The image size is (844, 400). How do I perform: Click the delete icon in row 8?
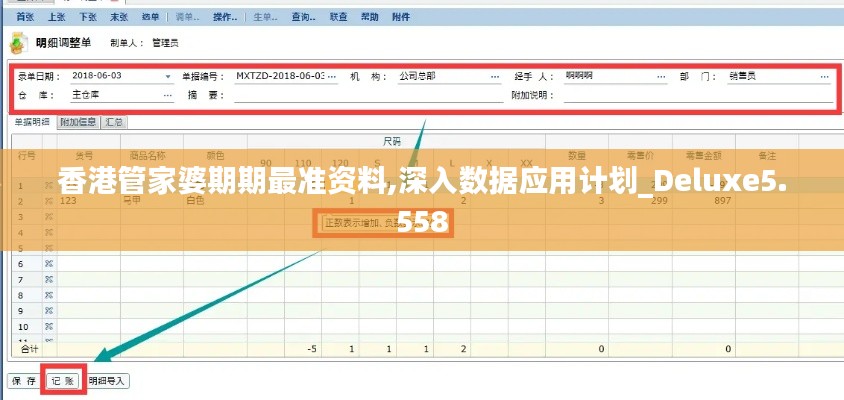(49, 295)
